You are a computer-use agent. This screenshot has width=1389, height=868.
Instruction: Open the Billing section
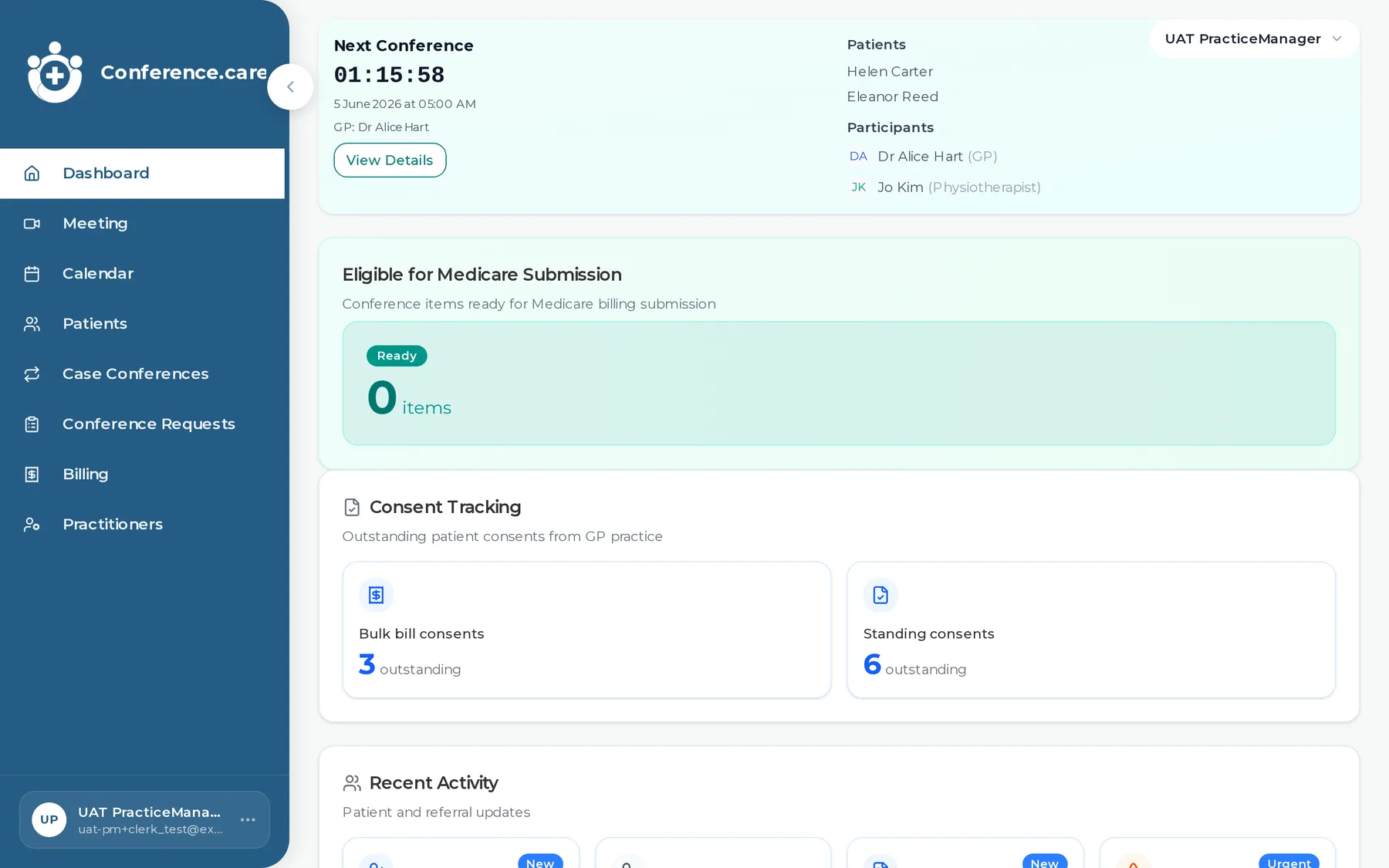click(142, 475)
